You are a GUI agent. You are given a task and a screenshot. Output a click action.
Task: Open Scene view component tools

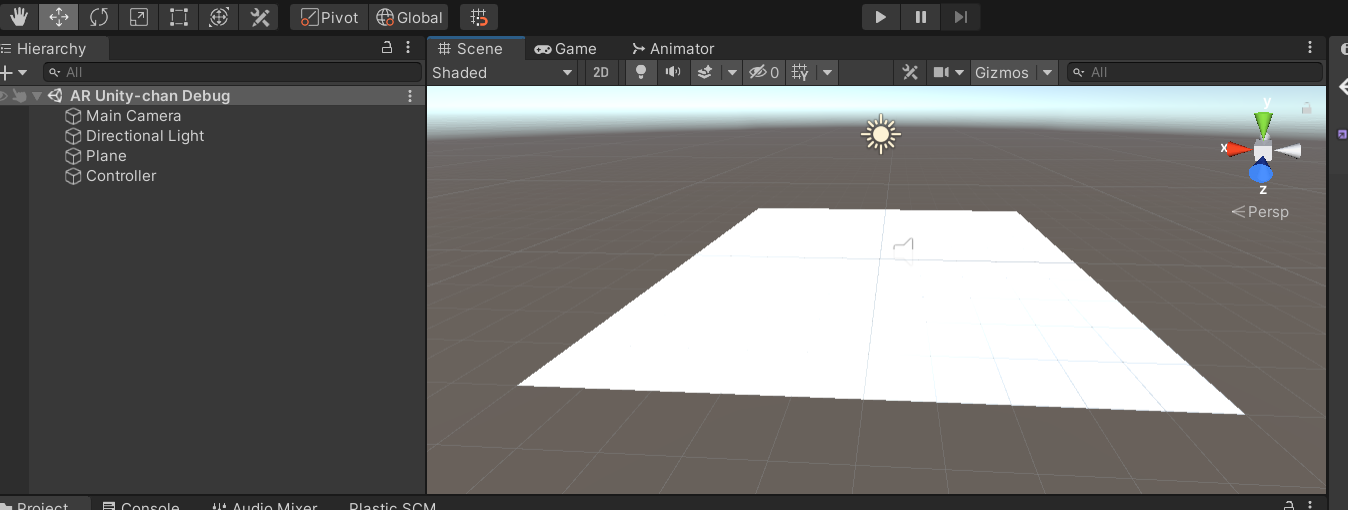[x=910, y=72]
